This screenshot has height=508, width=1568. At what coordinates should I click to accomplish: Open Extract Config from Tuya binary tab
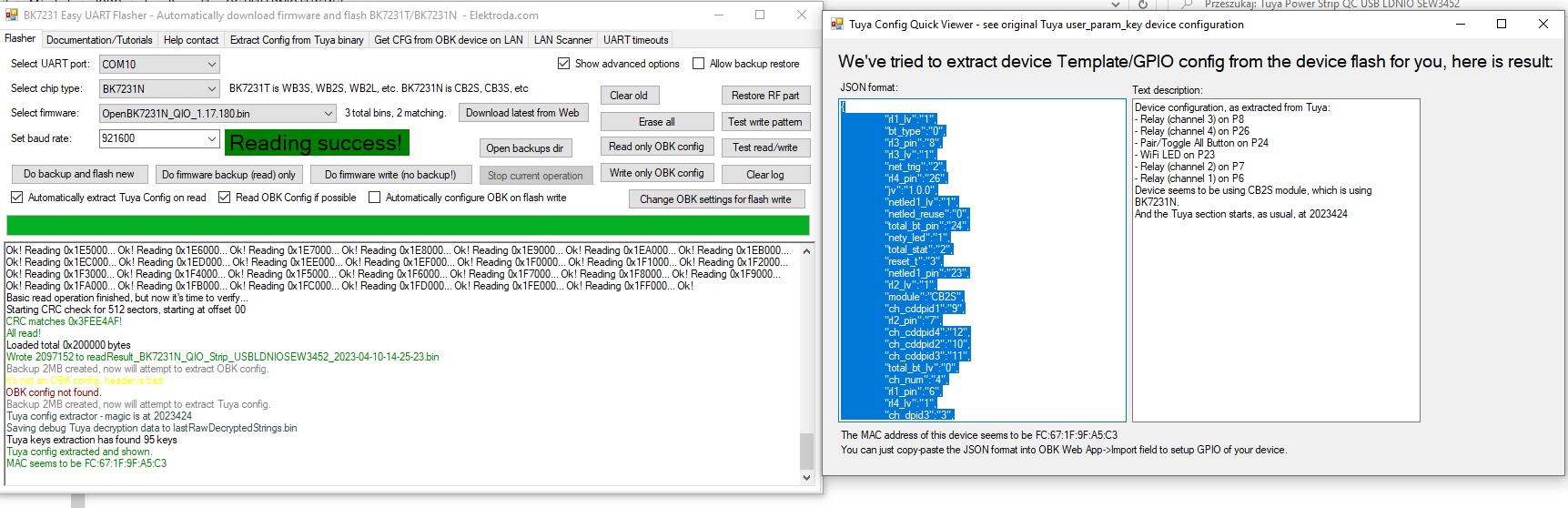tap(297, 40)
